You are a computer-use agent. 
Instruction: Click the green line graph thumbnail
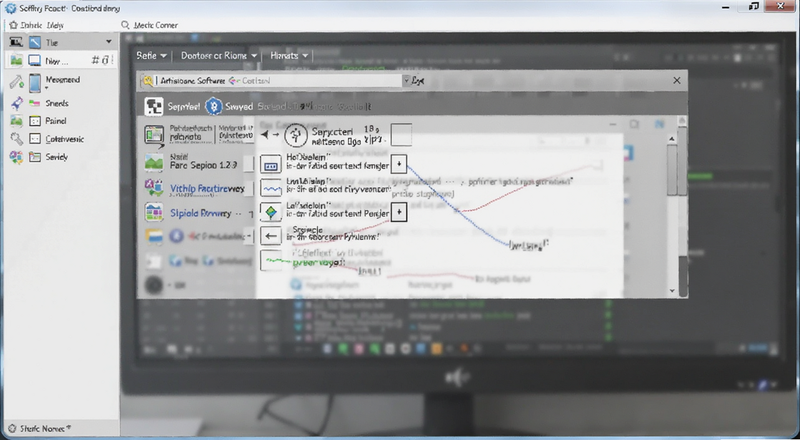271,260
